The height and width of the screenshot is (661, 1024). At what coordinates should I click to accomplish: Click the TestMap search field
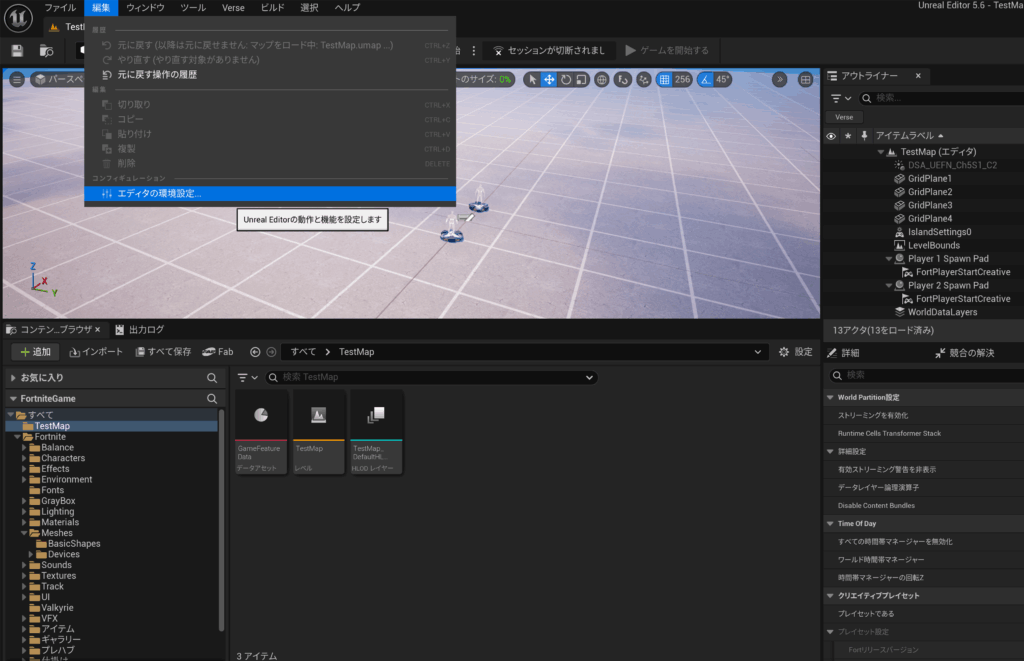(431, 378)
